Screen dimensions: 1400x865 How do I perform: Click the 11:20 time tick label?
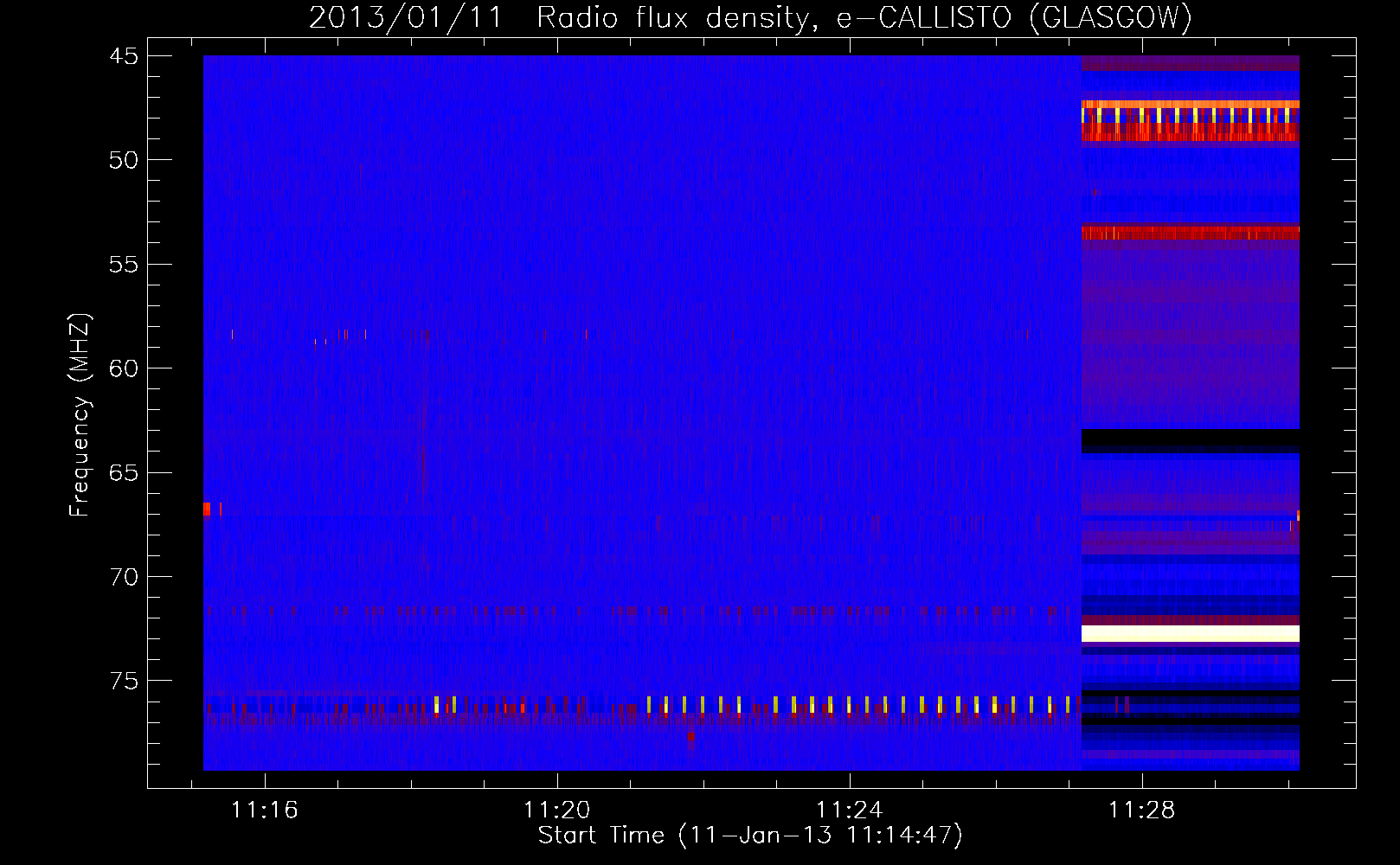[x=557, y=810]
